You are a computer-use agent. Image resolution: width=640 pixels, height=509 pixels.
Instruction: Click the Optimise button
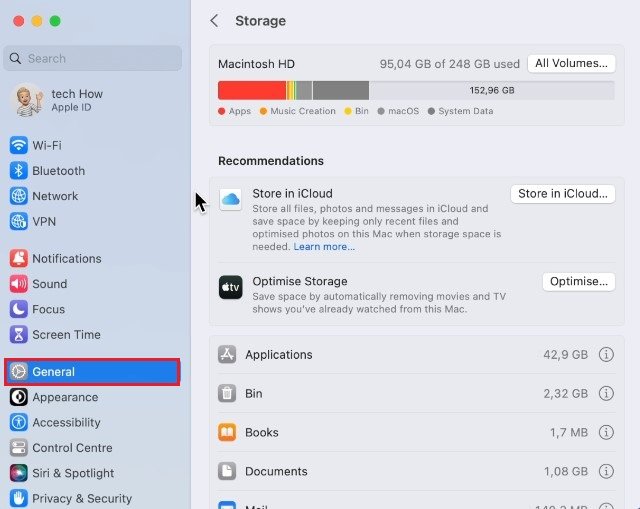coord(578,282)
